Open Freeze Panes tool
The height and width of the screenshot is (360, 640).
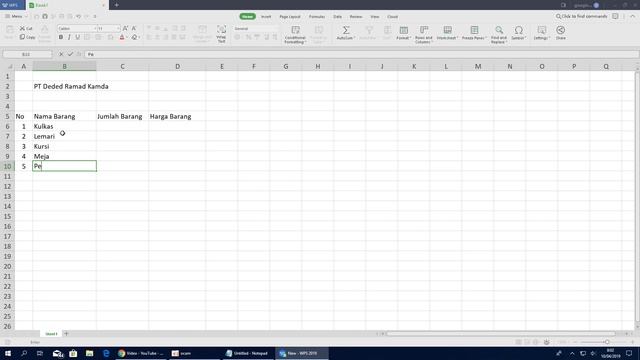coord(474,32)
